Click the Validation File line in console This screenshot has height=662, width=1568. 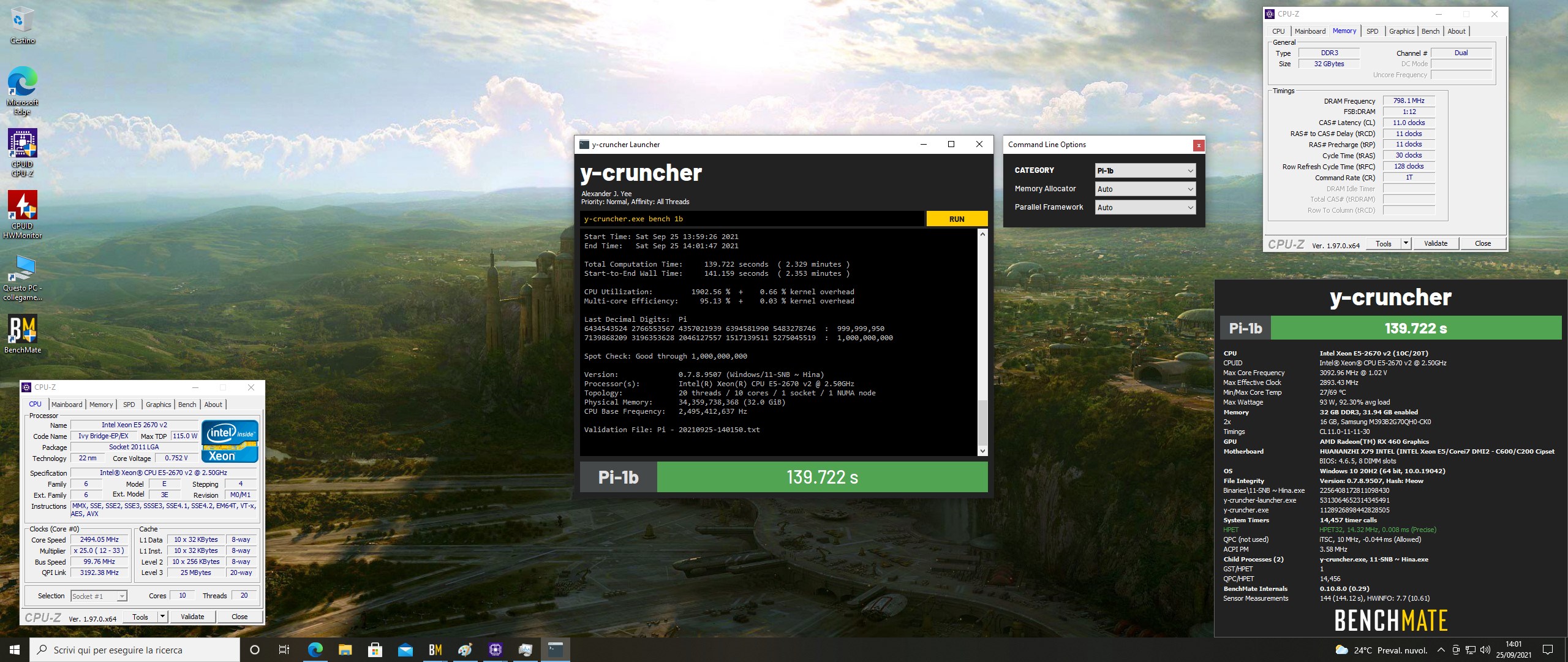point(672,430)
